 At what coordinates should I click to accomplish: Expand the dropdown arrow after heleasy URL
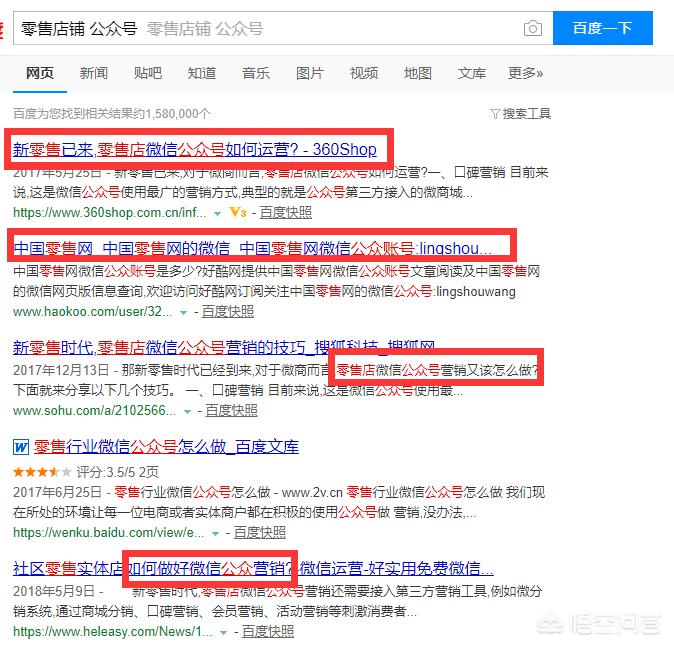coord(224,632)
